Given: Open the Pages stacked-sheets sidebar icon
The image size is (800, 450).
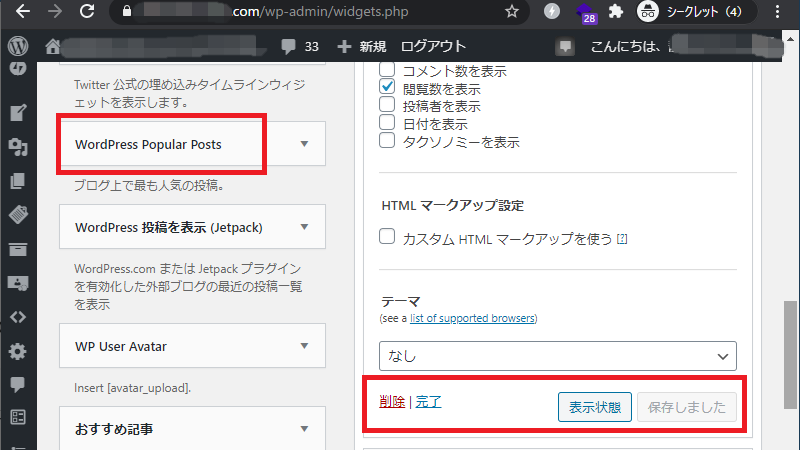Looking at the screenshot, I should [x=18, y=181].
